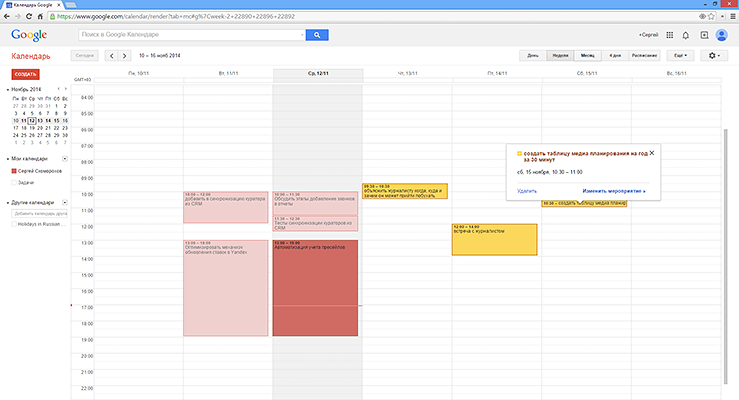The image size is (739, 400).
Task: Click the +Сергей link
Action: tap(649, 35)
